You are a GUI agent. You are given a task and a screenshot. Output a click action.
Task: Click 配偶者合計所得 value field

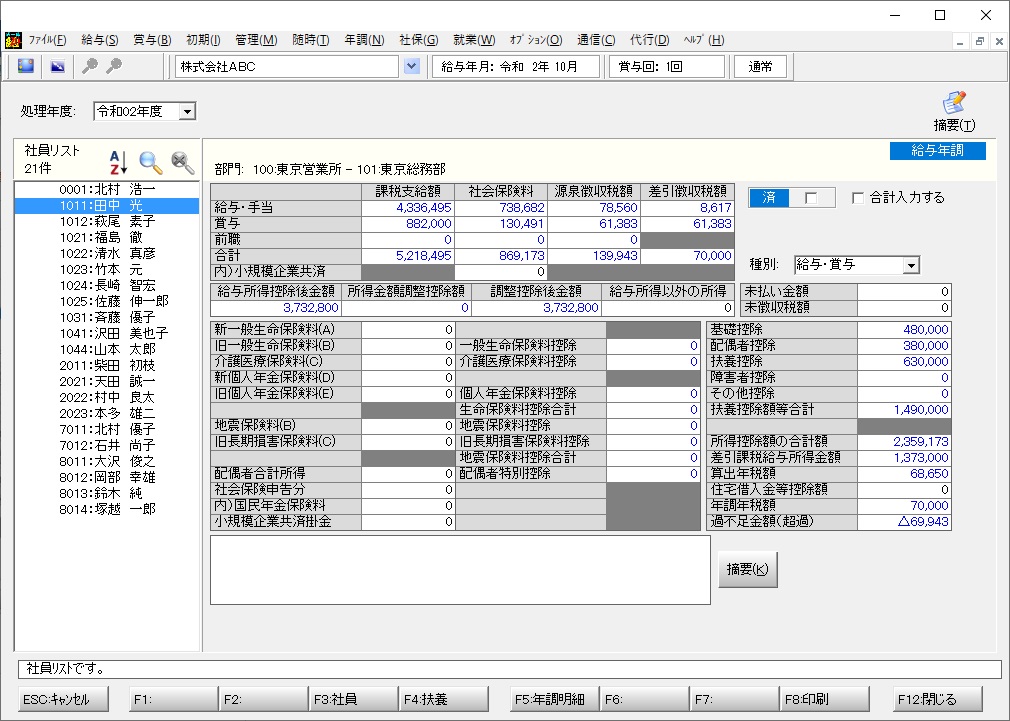point(408,474)
